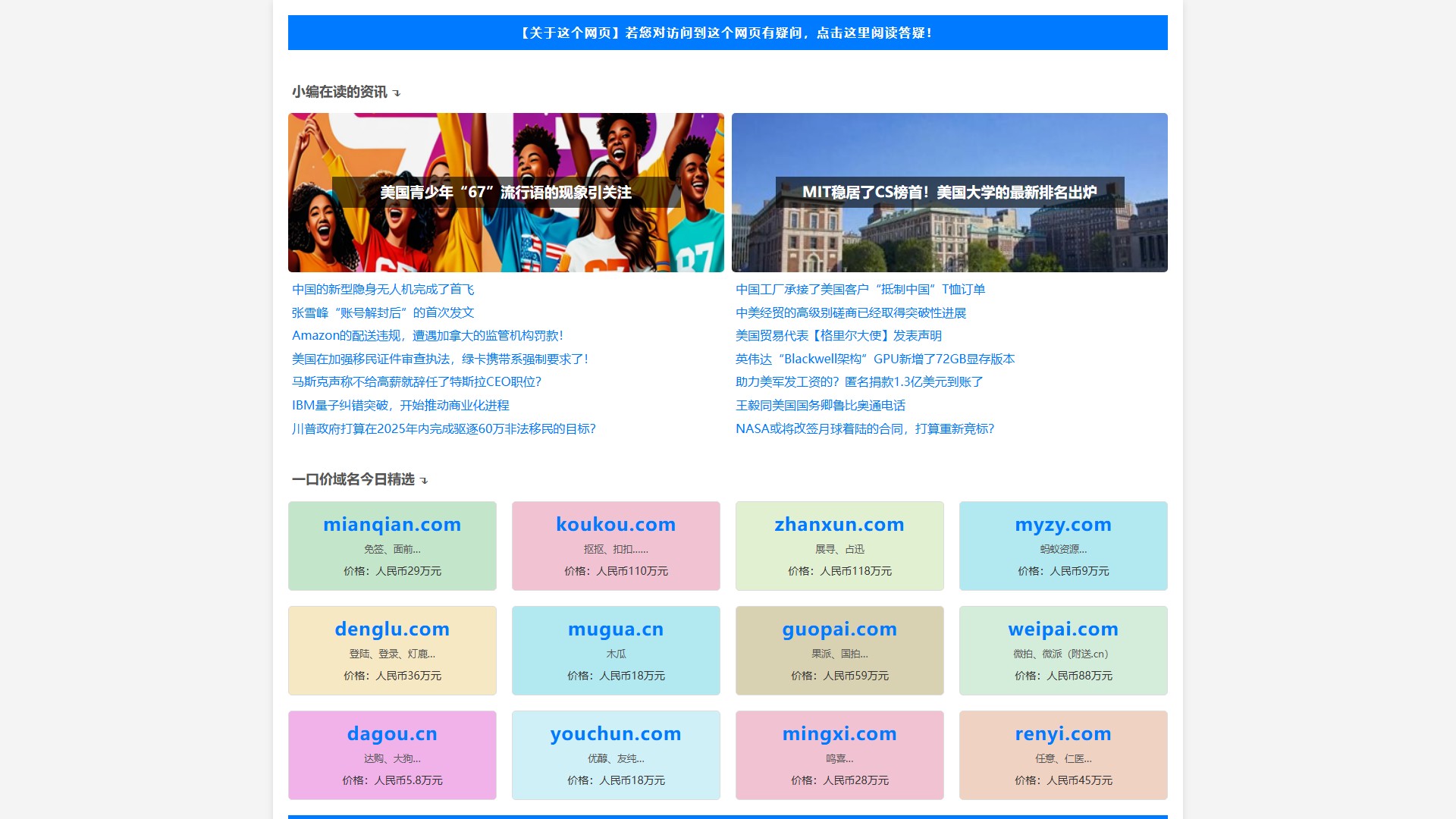Select the mianqian.com domain card

point(392,545)
